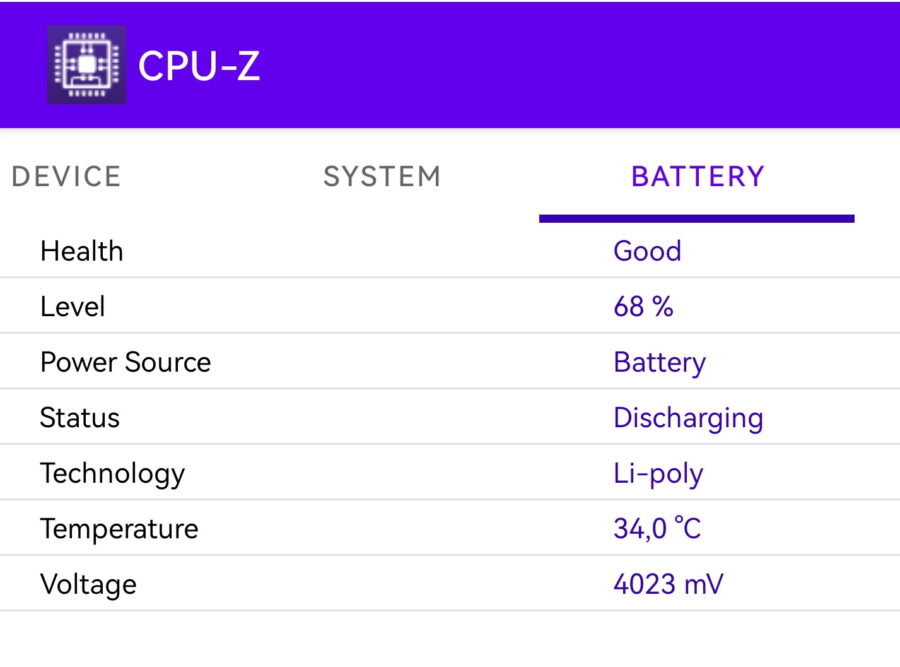Click the Status row label
Image resolution: width=900 pixels, height=667 pixels.
pyautogui.click(x=80, y=418)
